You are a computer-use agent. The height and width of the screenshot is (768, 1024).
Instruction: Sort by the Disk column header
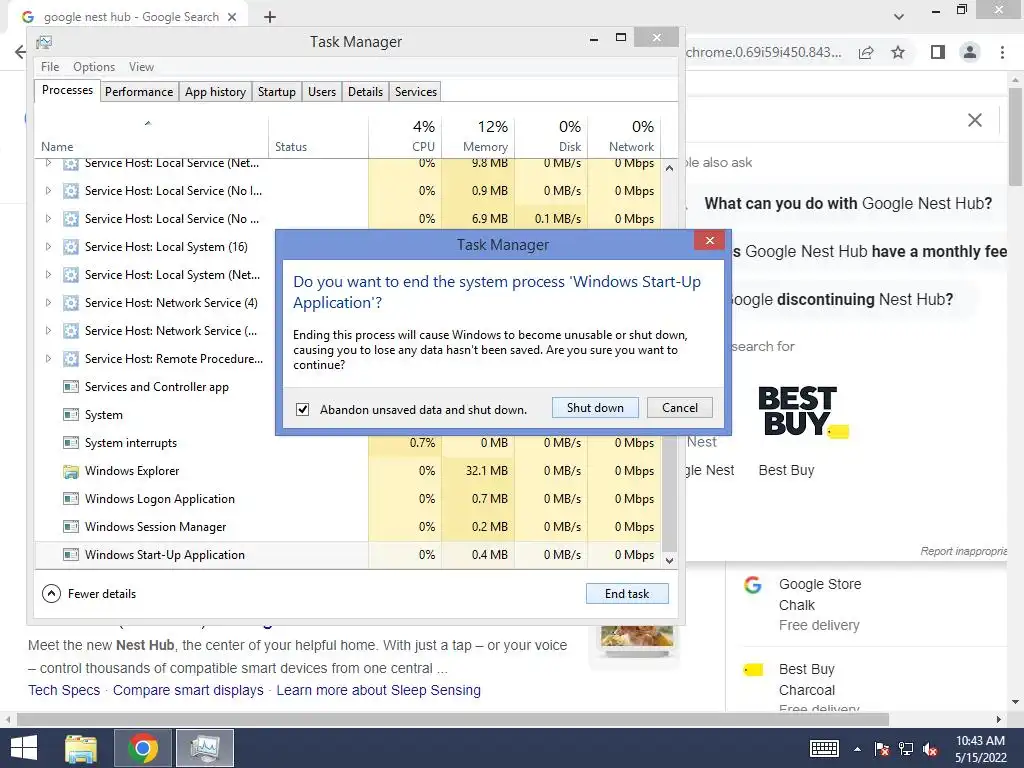point(552,136)
